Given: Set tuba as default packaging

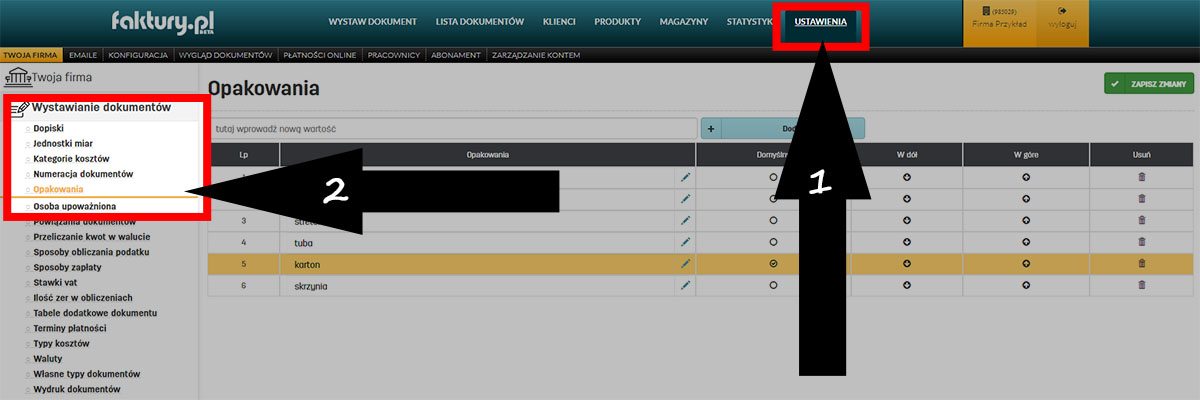Looking at the screenshot, I should pos(773,241).
